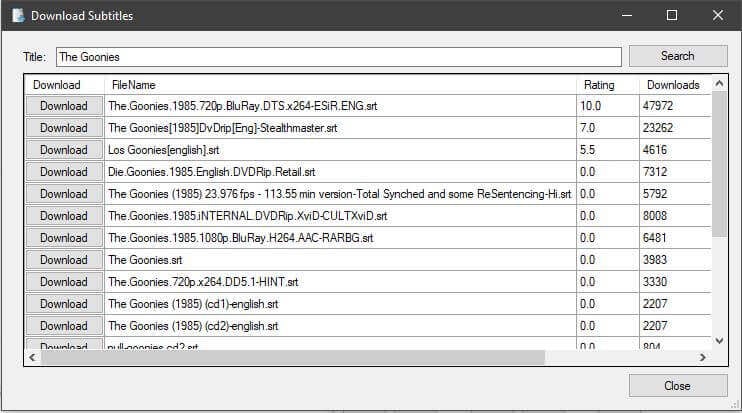Download Los Goonies[english].srt

(64, 150)
